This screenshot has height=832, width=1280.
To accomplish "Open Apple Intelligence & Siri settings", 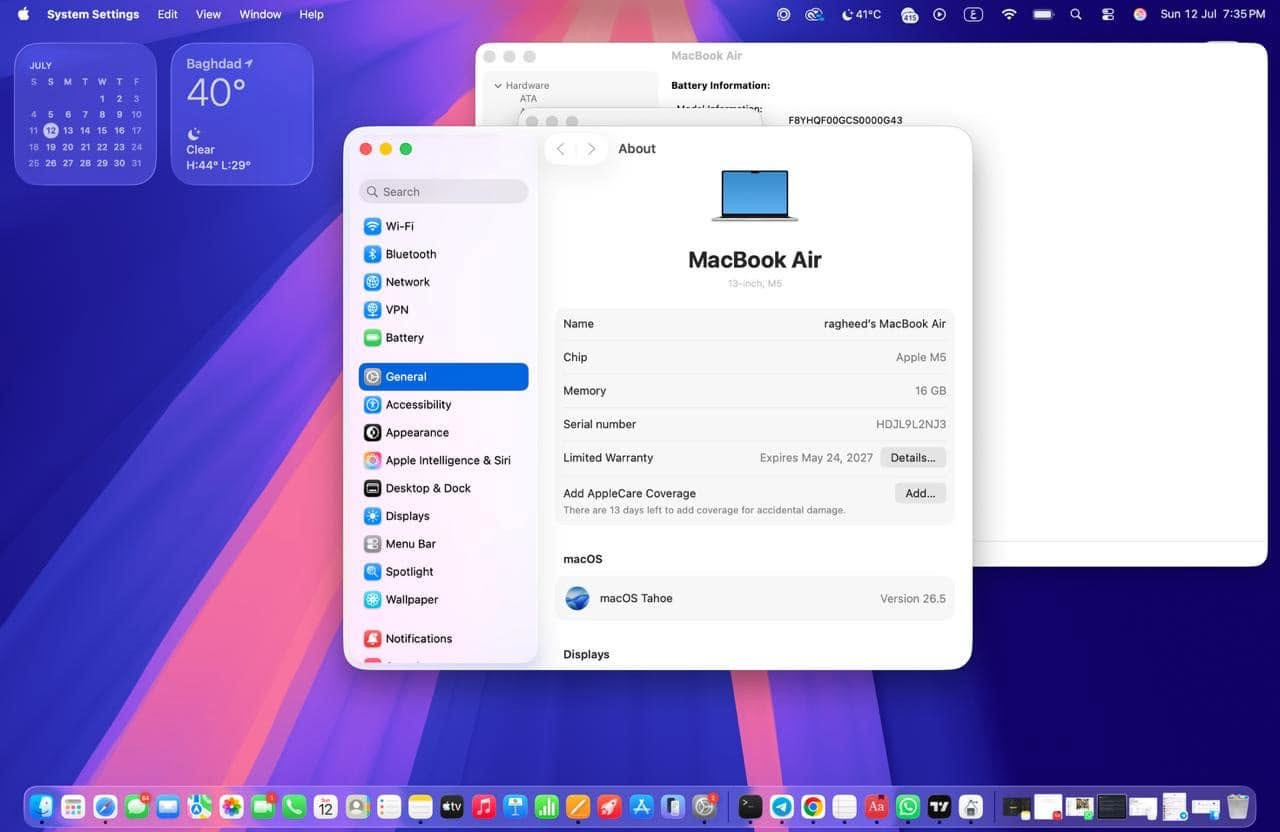I will tap(443, 461).
